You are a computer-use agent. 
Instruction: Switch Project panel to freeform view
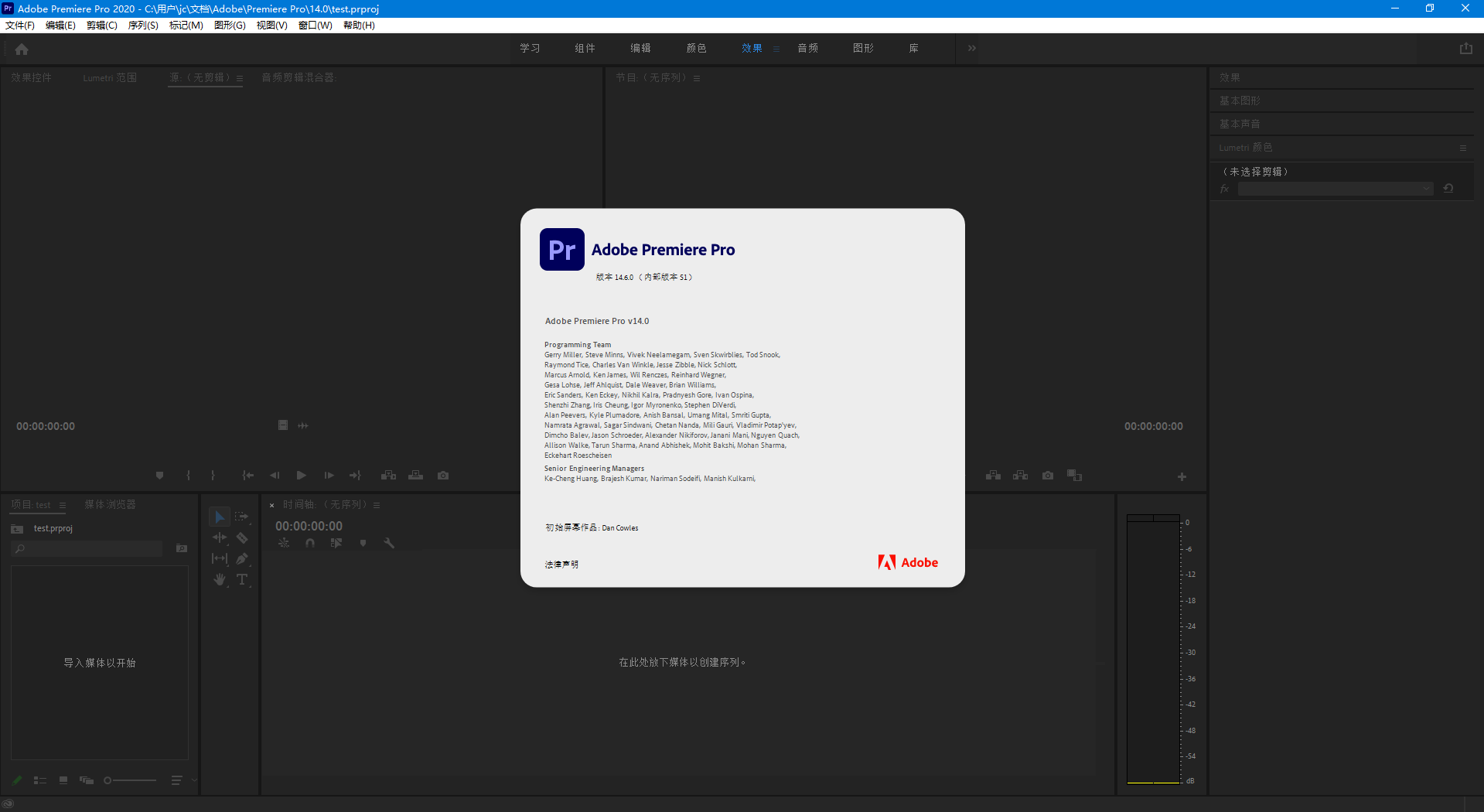coord(87,780)
